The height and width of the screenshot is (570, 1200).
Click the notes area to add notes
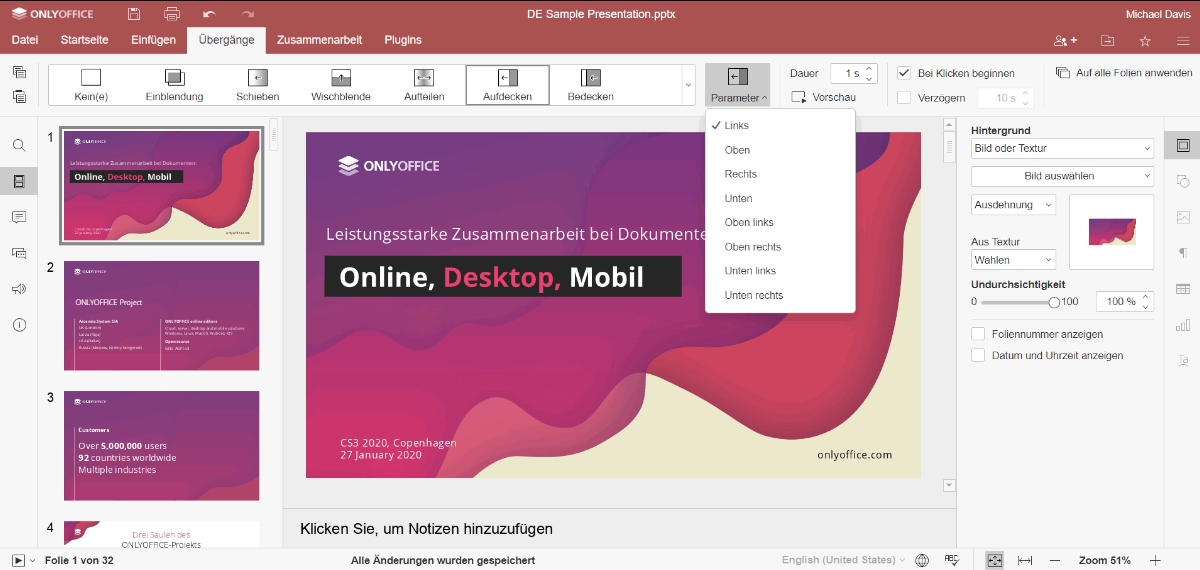click(x=619, y=528)
